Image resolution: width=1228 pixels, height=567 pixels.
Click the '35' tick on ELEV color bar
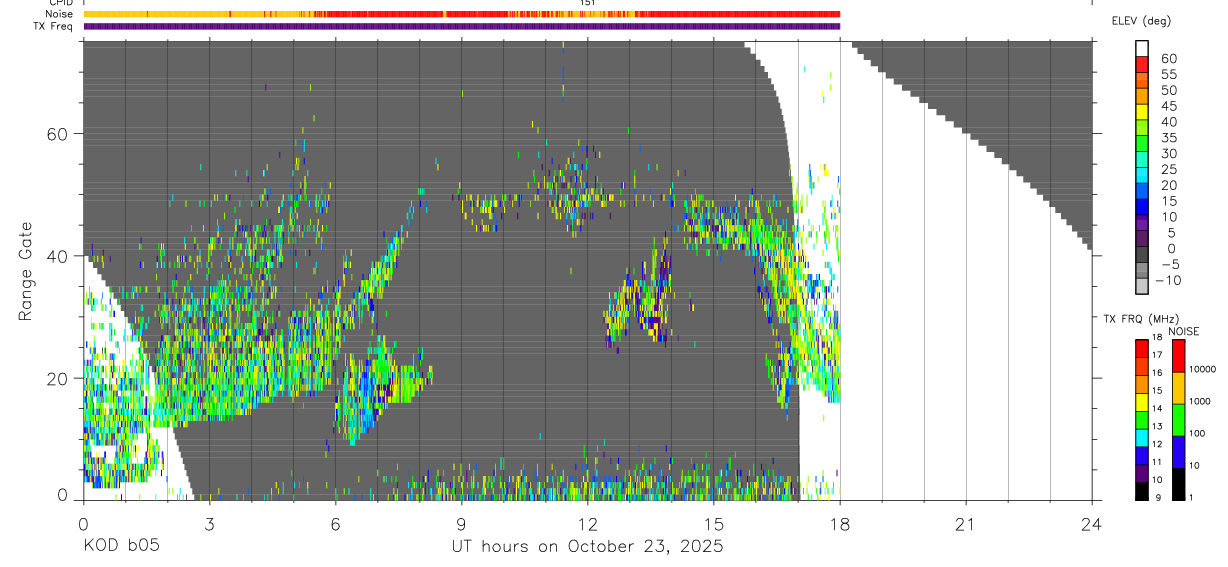click(1168, 138)
